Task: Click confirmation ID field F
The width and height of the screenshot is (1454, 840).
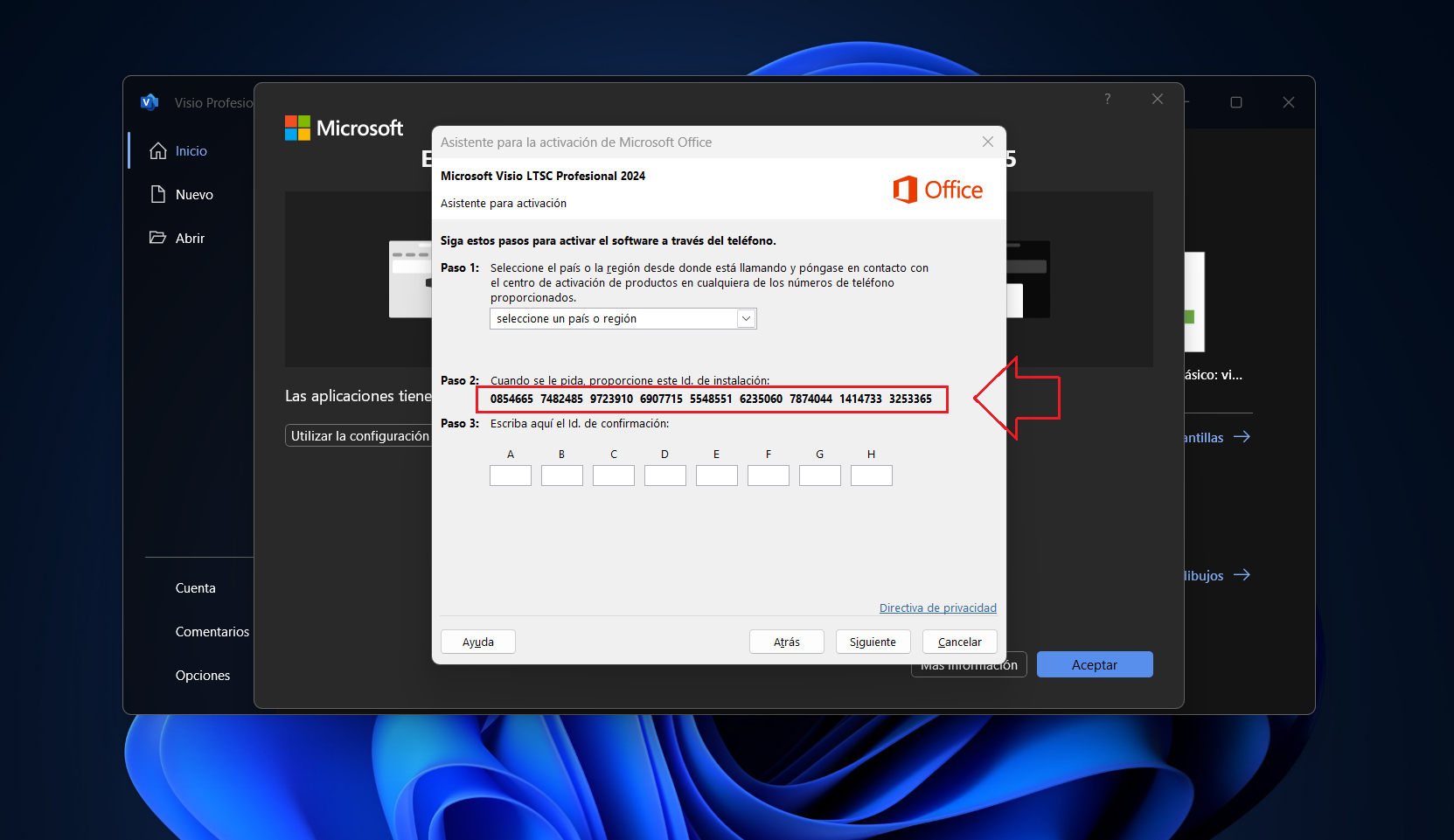Action: [x=769, y=476]
